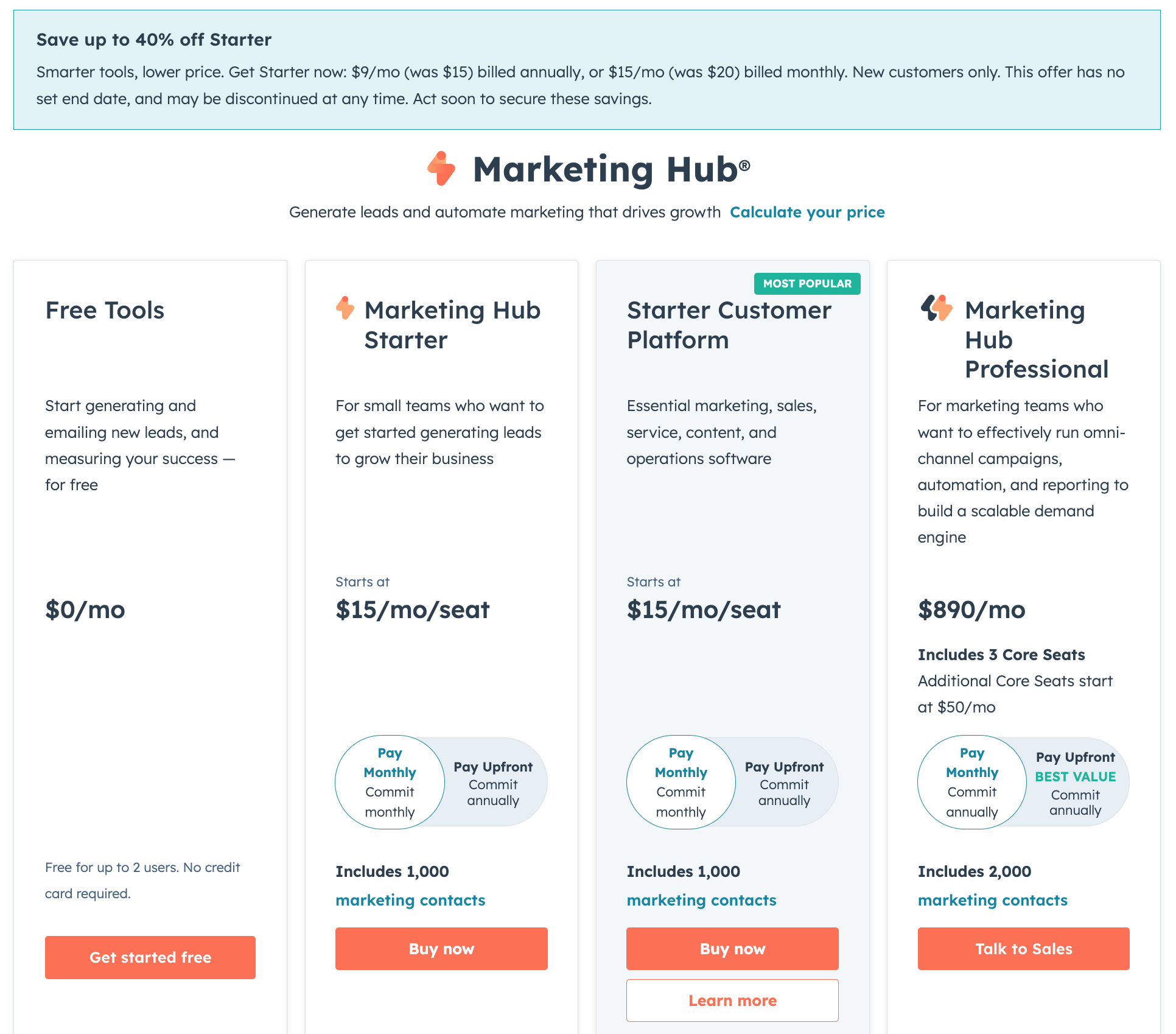Viewport: 1176px width, 1034px height.
Task: Click Buy now for Starter Customer Platform
Action: [x=732, y=949]
